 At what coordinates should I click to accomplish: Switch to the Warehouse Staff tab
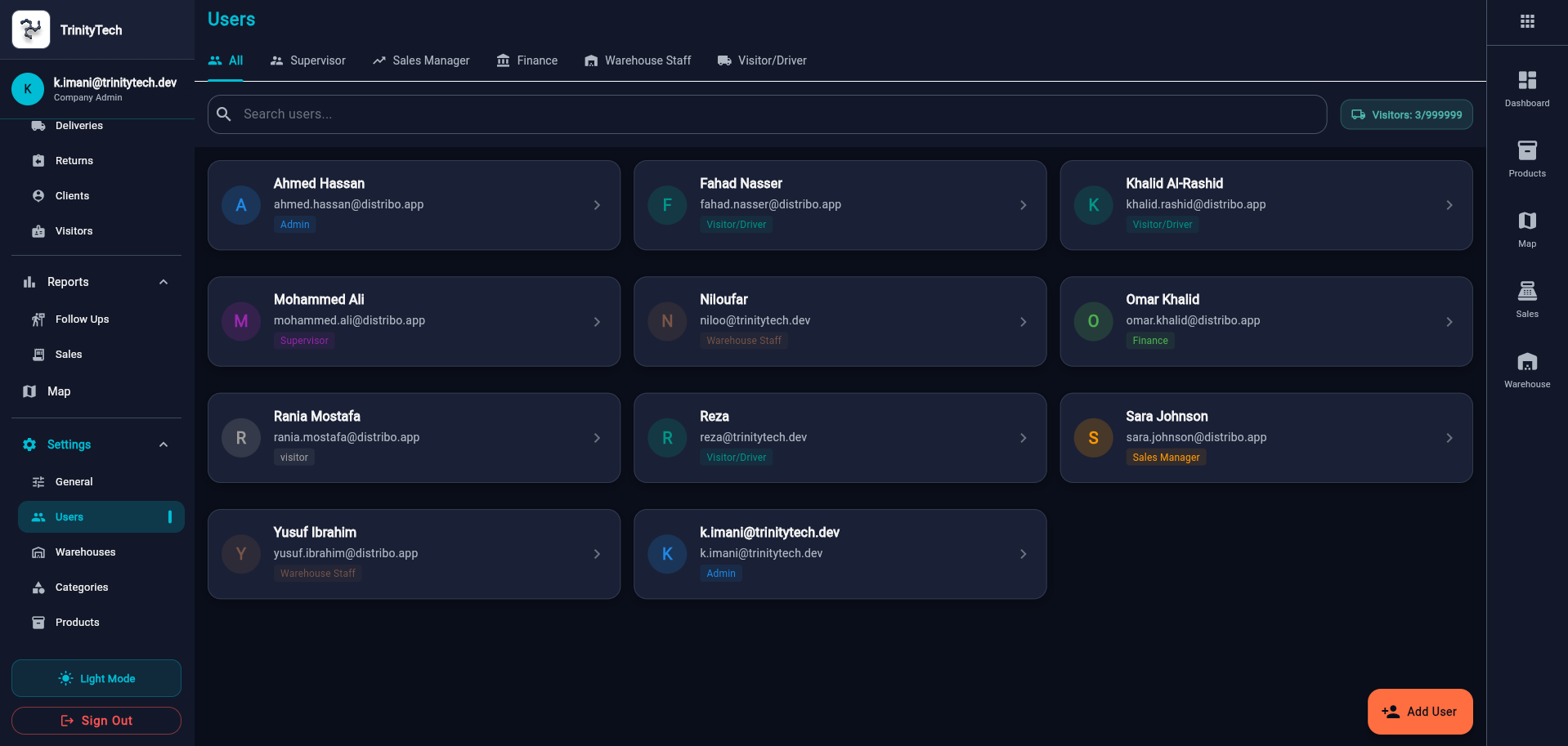click(638, 60)
